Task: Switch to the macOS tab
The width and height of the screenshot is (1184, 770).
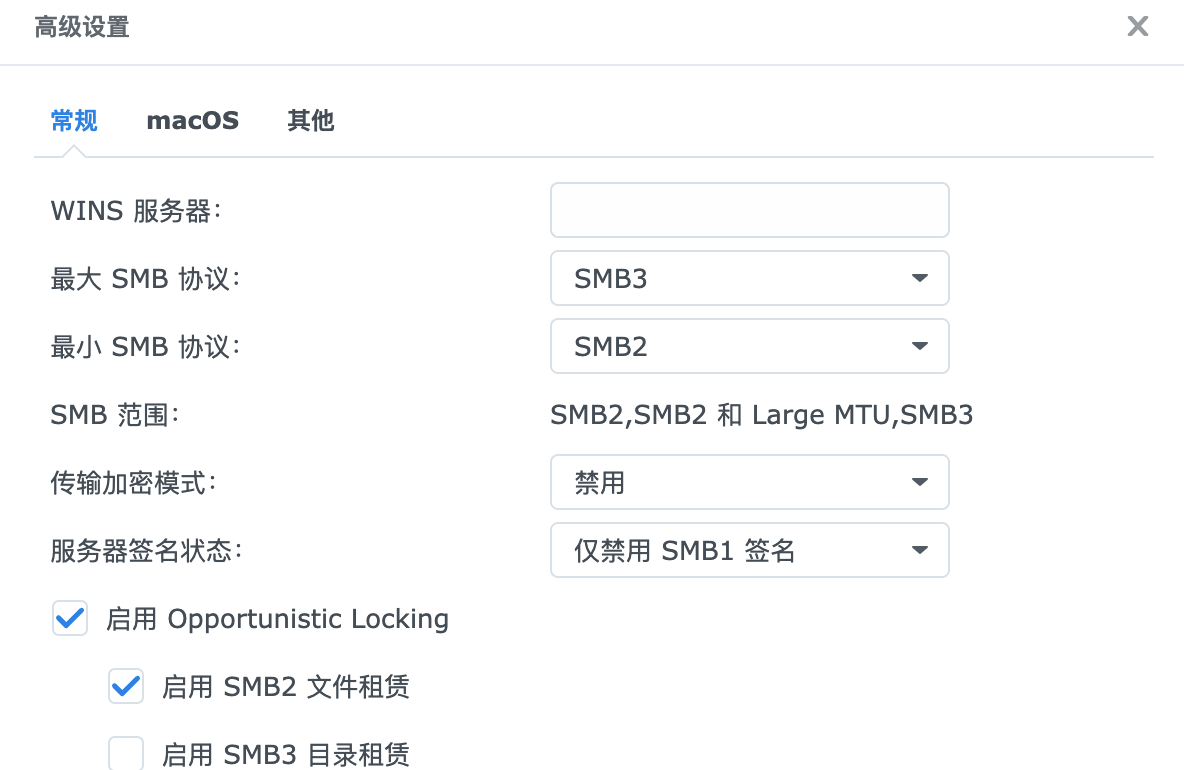Action: coord(192,121)
